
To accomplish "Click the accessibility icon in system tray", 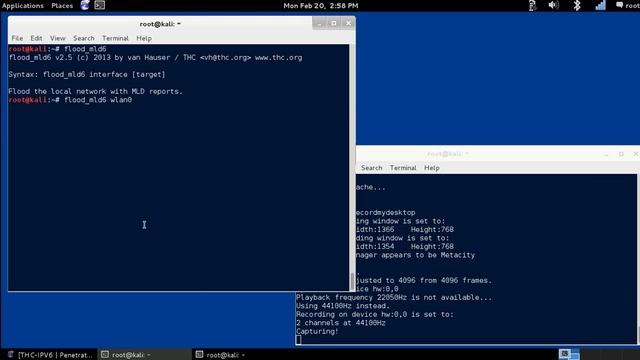I will click(x=532, y=5).
